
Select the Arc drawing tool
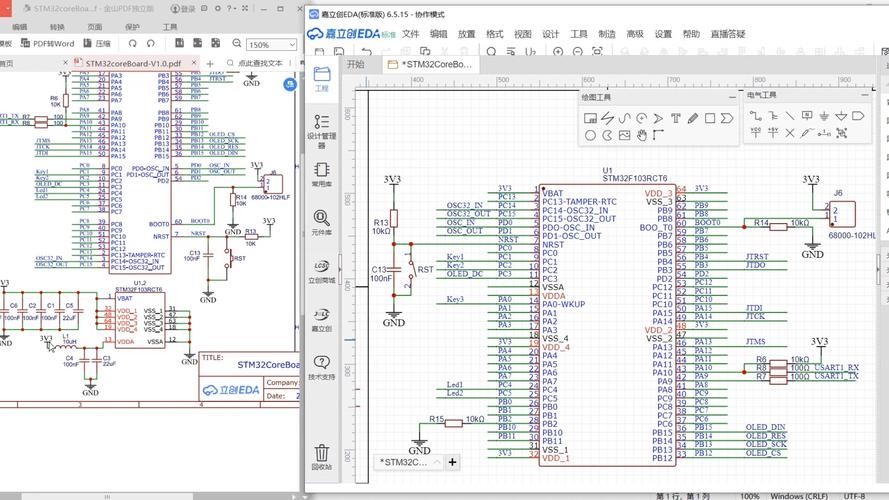(x=641, y=118)
